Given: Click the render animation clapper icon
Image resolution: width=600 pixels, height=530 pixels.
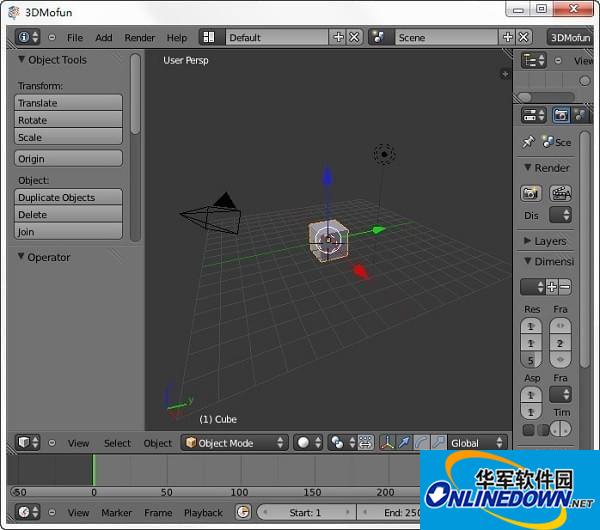Looking at the screenshot, I should click(561, 193).
